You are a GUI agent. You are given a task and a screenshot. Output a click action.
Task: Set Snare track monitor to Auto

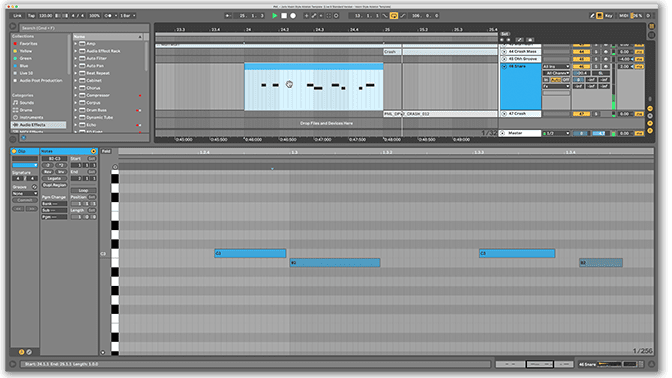555,80
